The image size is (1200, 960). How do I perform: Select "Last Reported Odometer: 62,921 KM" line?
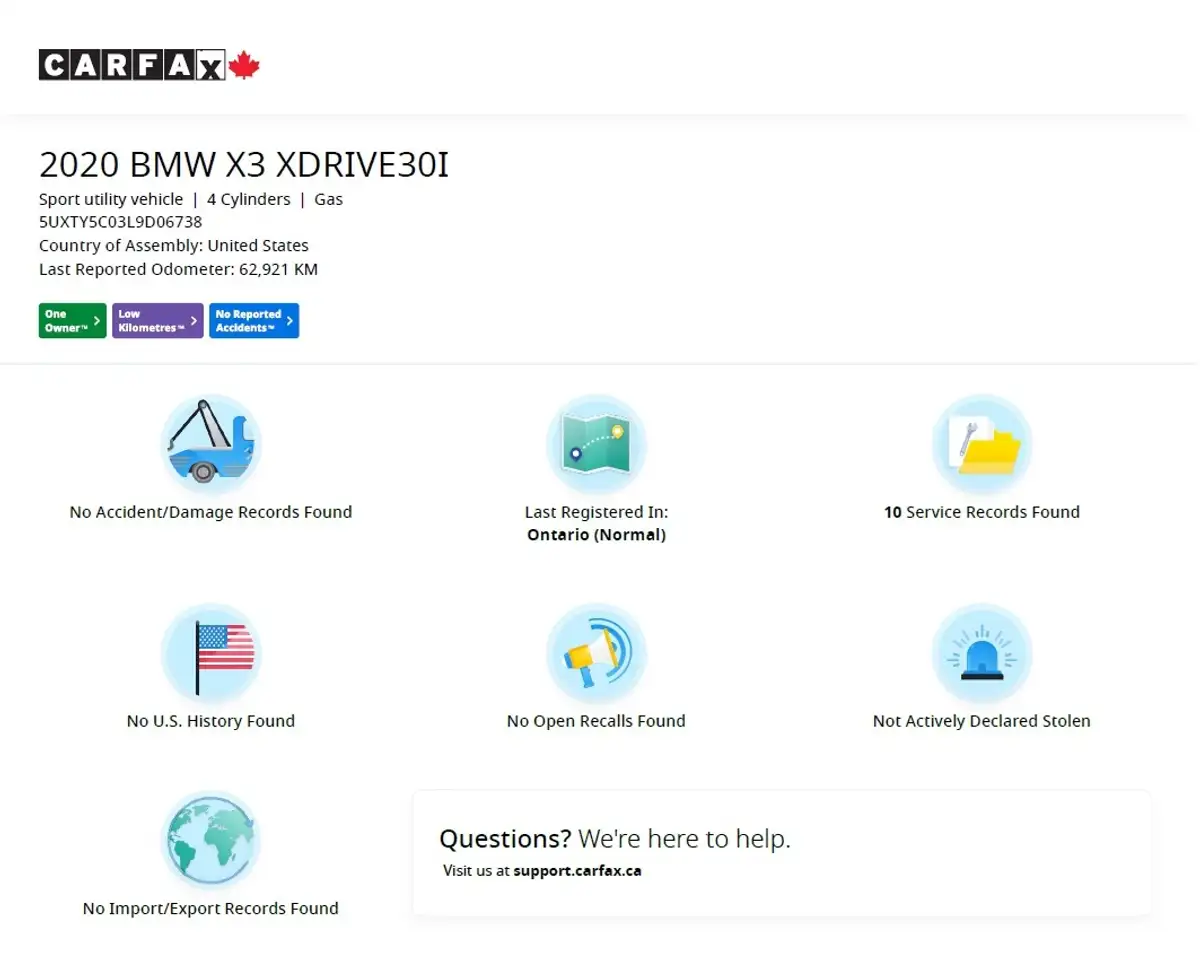179,270
